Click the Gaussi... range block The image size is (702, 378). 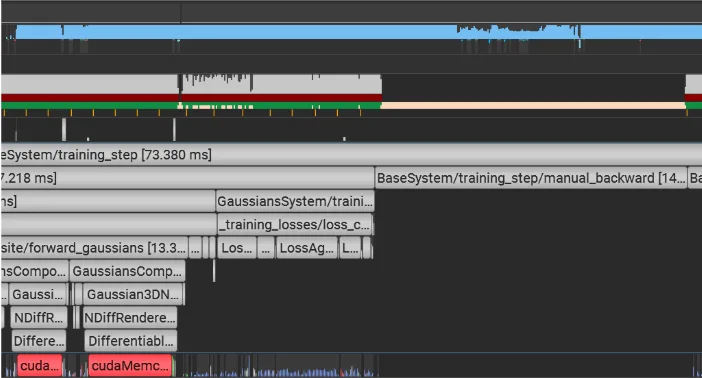click(38, 295)
